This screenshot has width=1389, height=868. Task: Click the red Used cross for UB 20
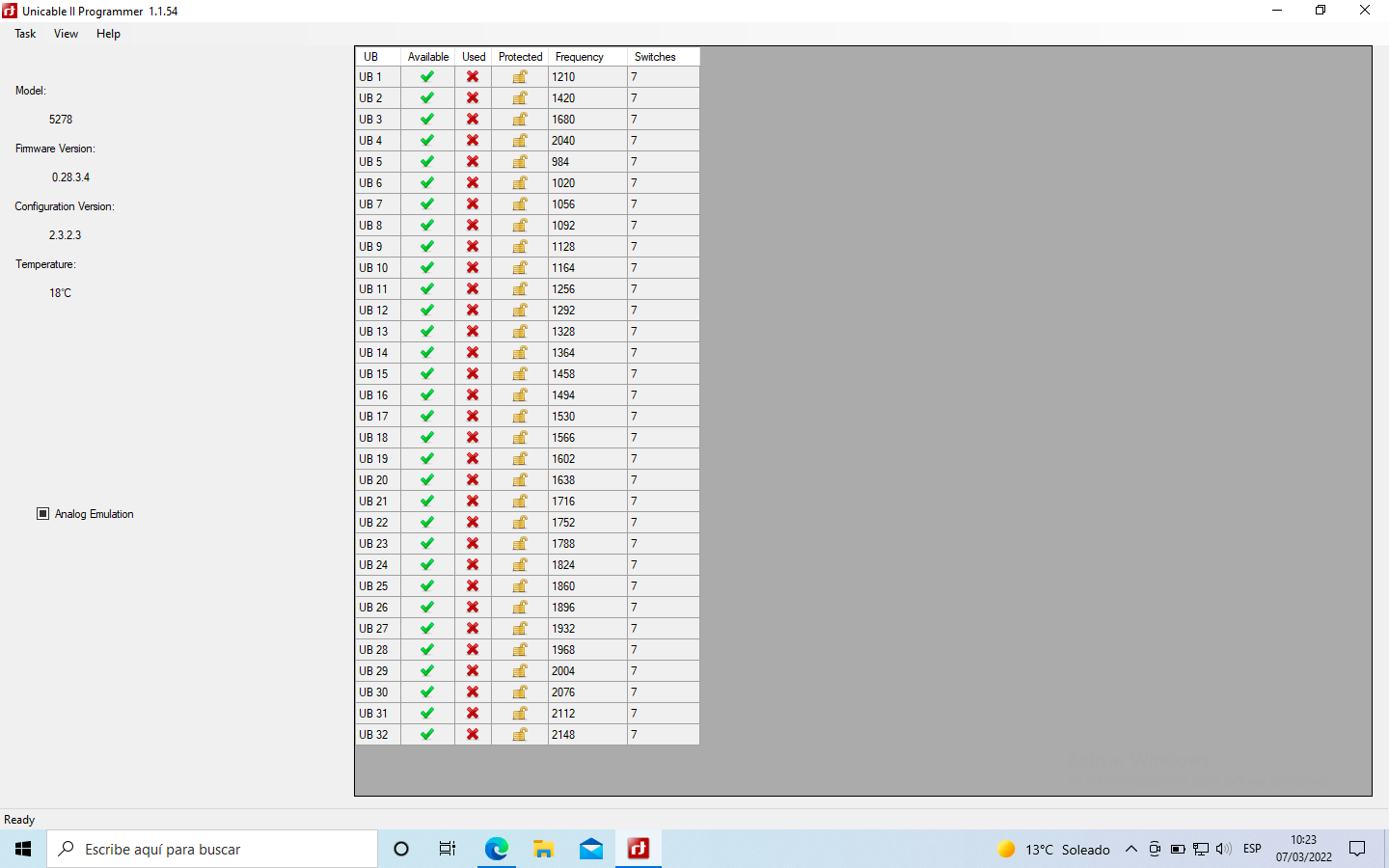click(473, 480)
